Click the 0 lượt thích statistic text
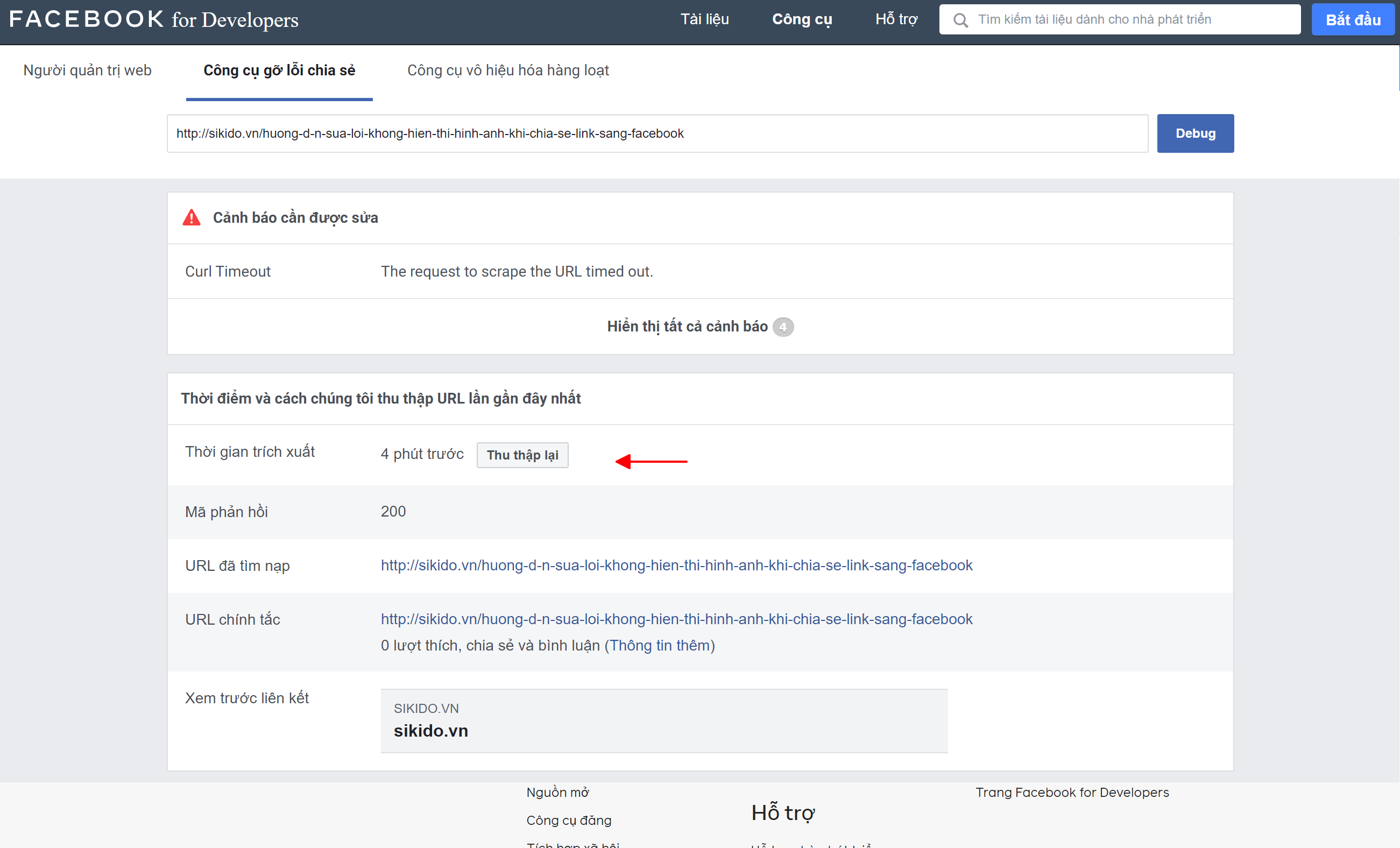1400x848 pixels. tap(490, 646)
